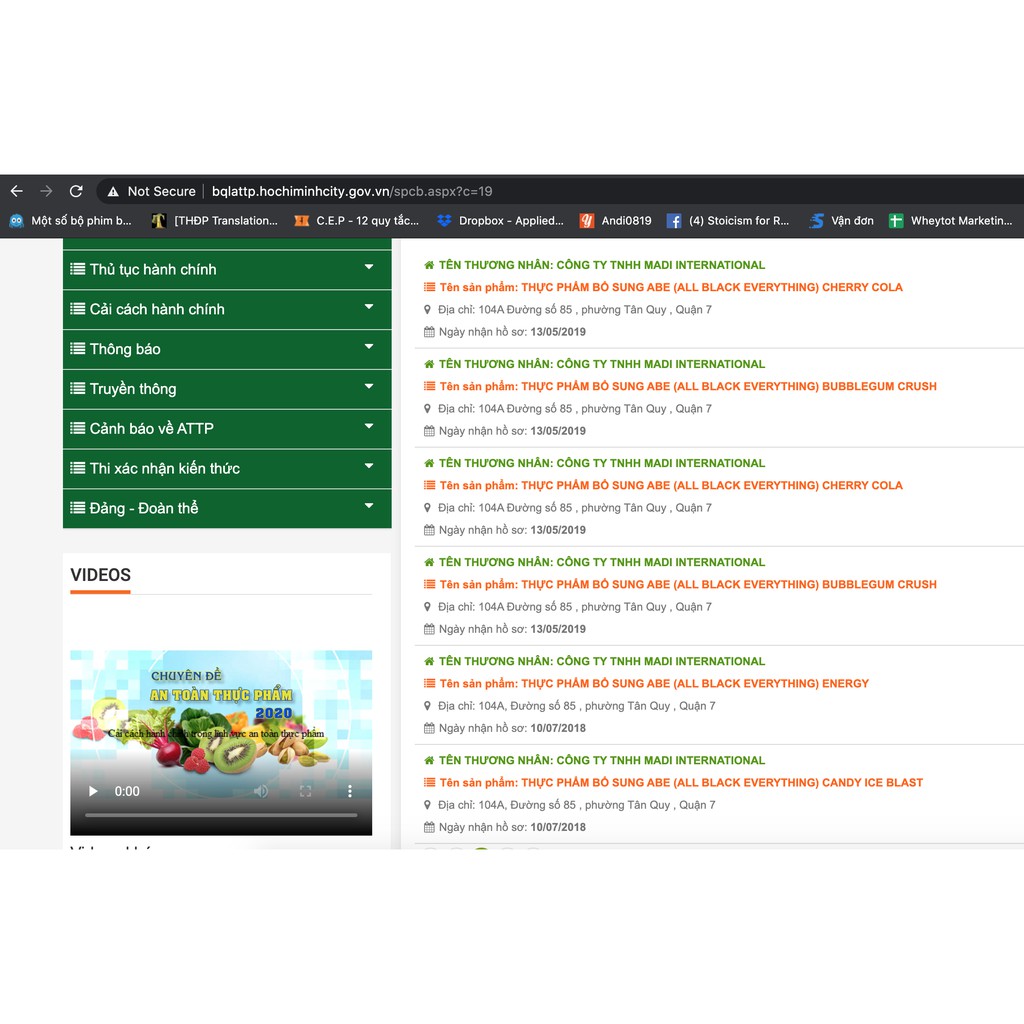1024x1024 pixels.
Task: Click the Dropbox favicon in bookmarks bar
Action: 445,221
